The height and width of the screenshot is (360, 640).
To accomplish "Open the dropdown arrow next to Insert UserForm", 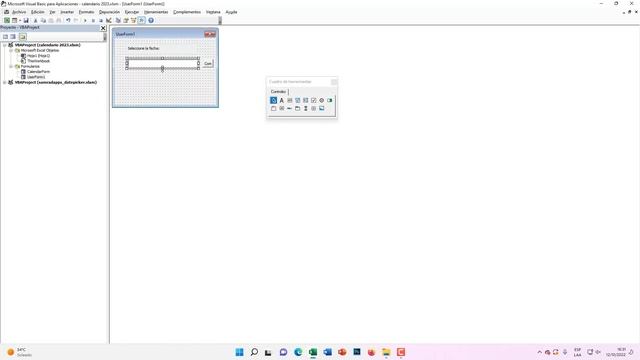I will tap(20, 20).
